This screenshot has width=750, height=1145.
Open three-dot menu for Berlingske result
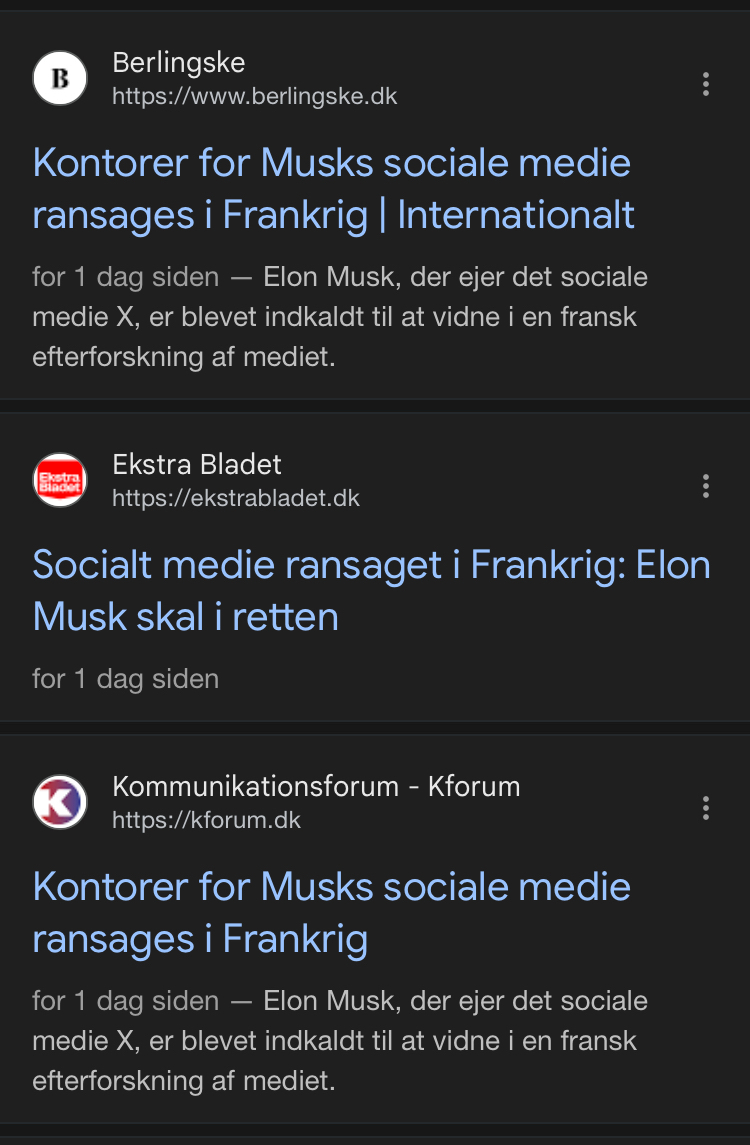click(x=706, y=84)
